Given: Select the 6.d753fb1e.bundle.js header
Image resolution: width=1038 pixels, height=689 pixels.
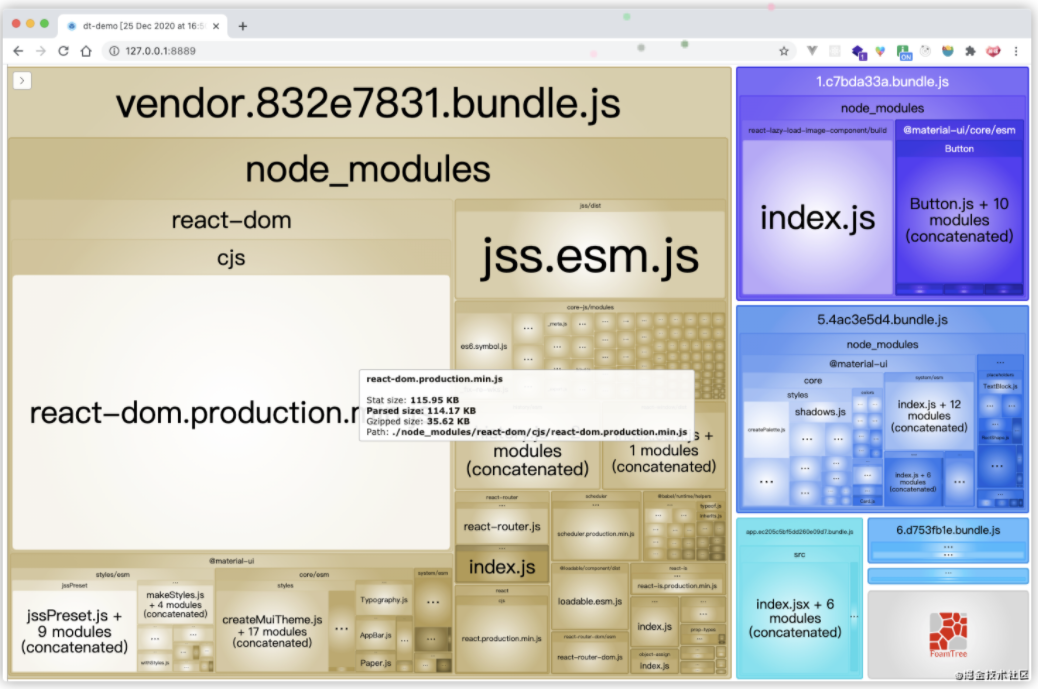Looking at the screenshot, I should click(x=948, y=530).
